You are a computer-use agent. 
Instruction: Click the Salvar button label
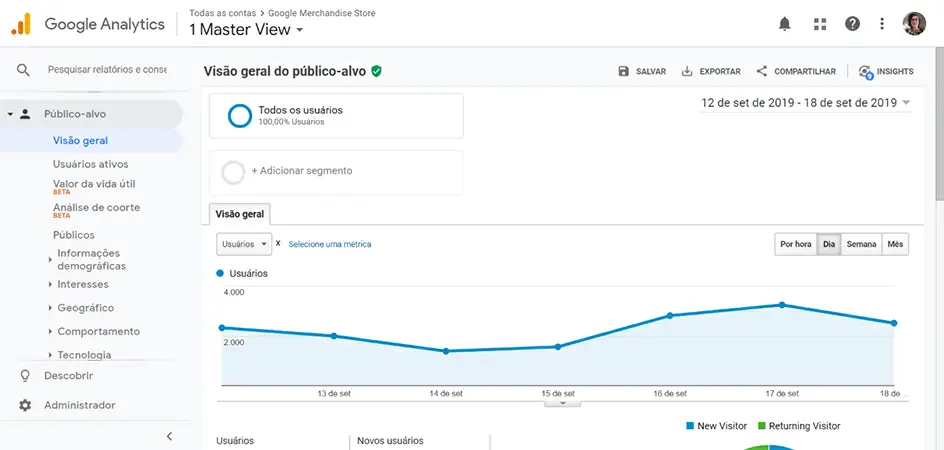[x=651, y=71]
